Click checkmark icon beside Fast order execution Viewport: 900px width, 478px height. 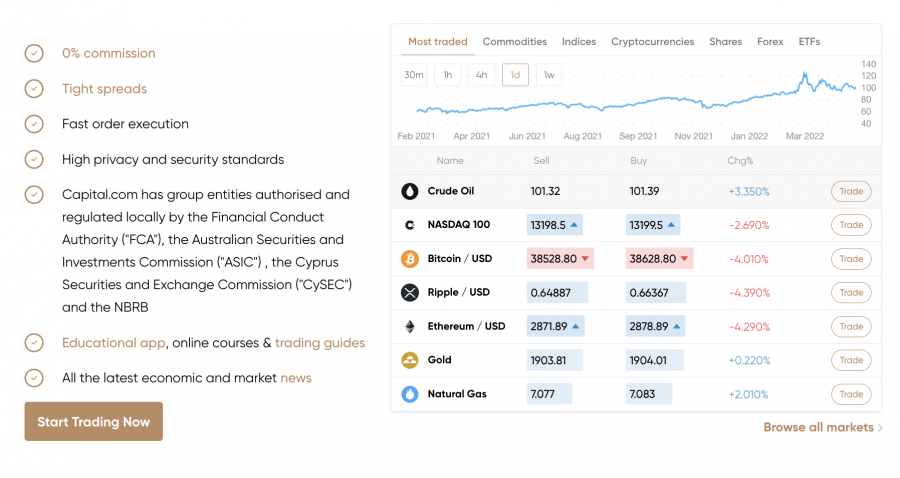[34, 124]
